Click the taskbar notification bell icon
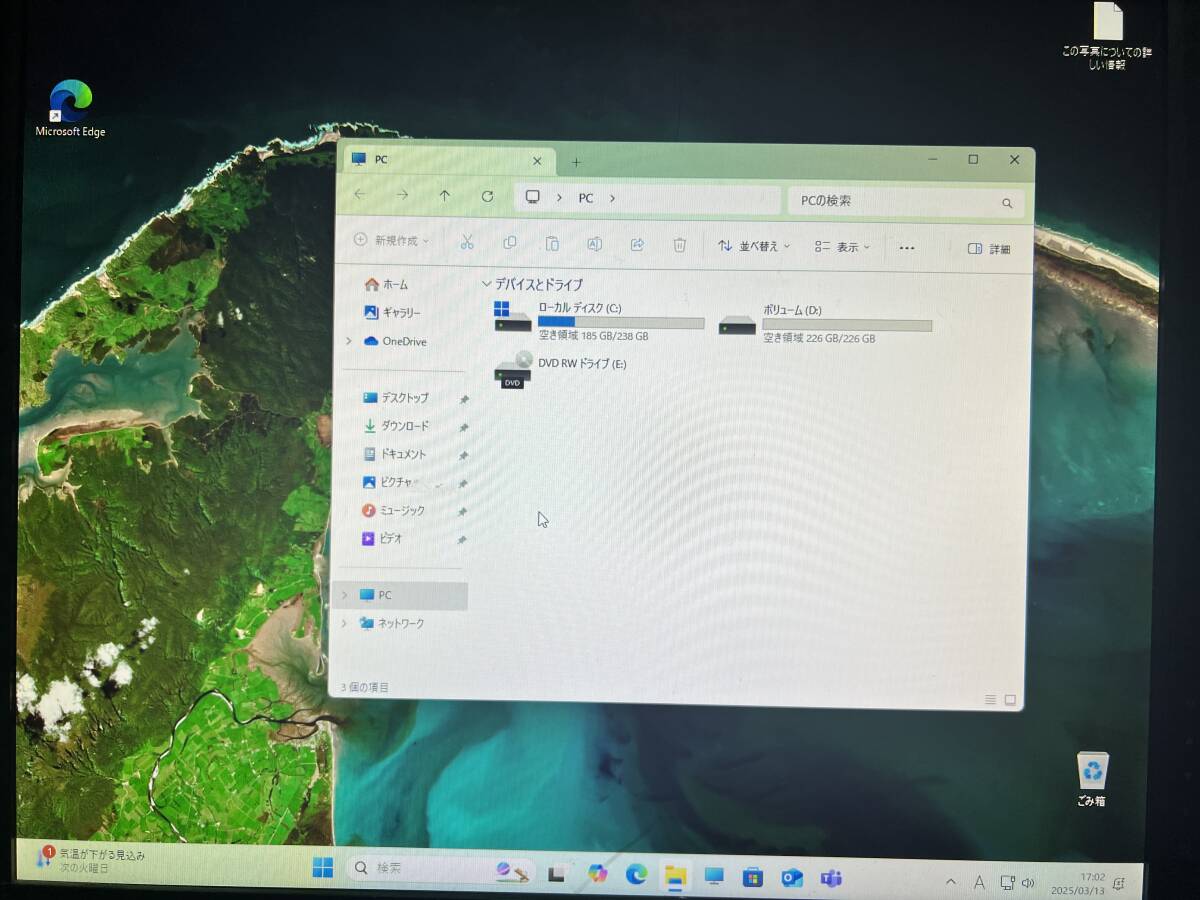The image size is (1200, 900). (1119, 885)
